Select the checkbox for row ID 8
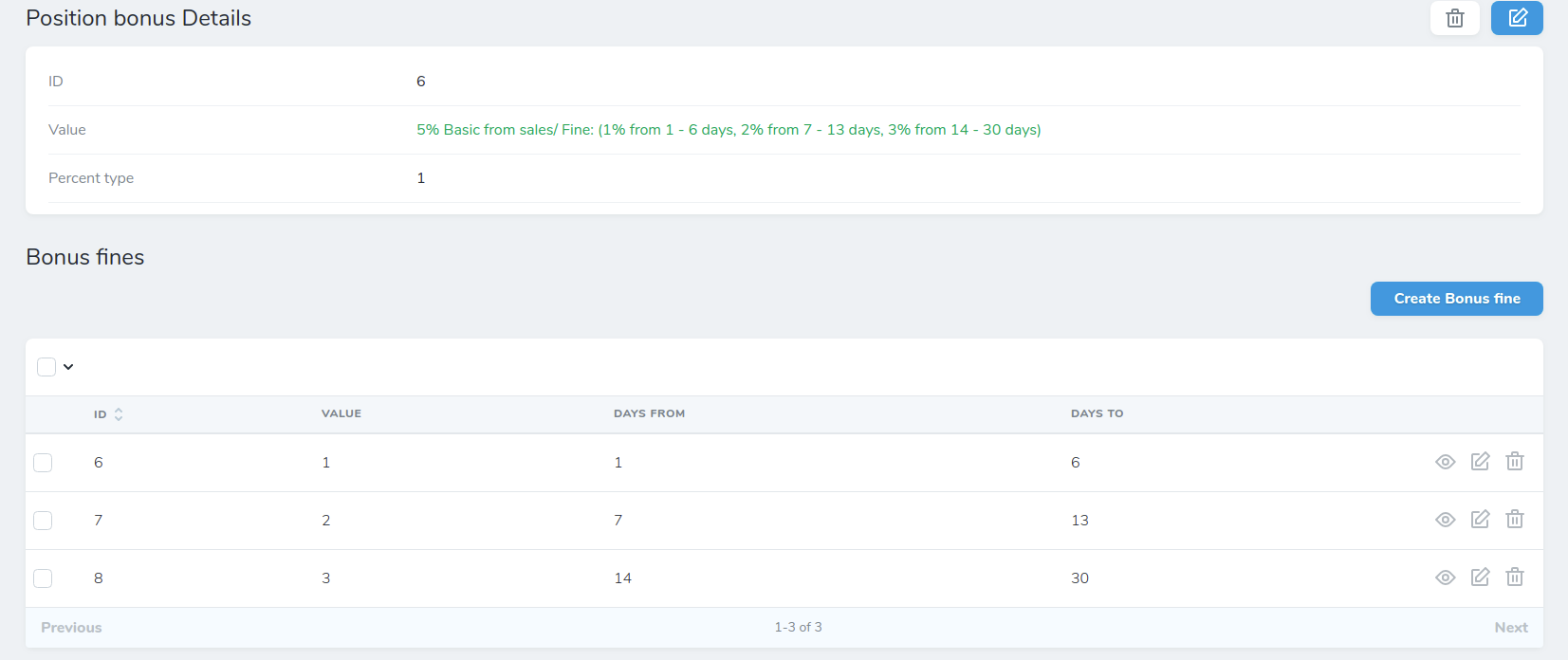This screenshot has width=1568, height=660. (43, 578)
